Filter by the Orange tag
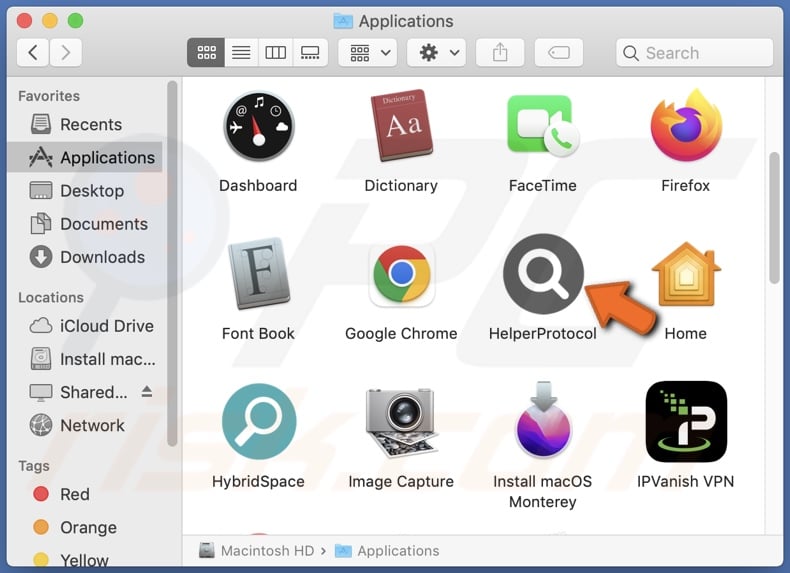Image resolution: width=790 pixels, height=573 pixels. coord(84,528)
